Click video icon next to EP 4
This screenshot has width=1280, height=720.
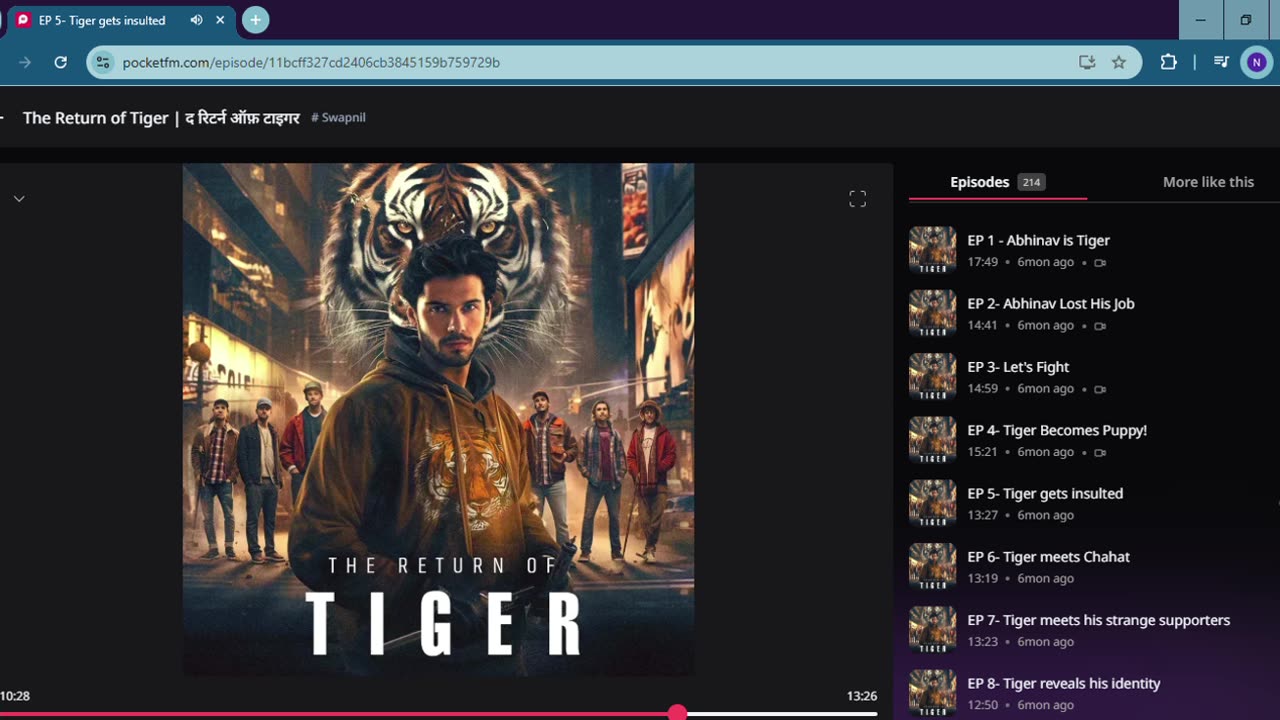pos(1100,452)
